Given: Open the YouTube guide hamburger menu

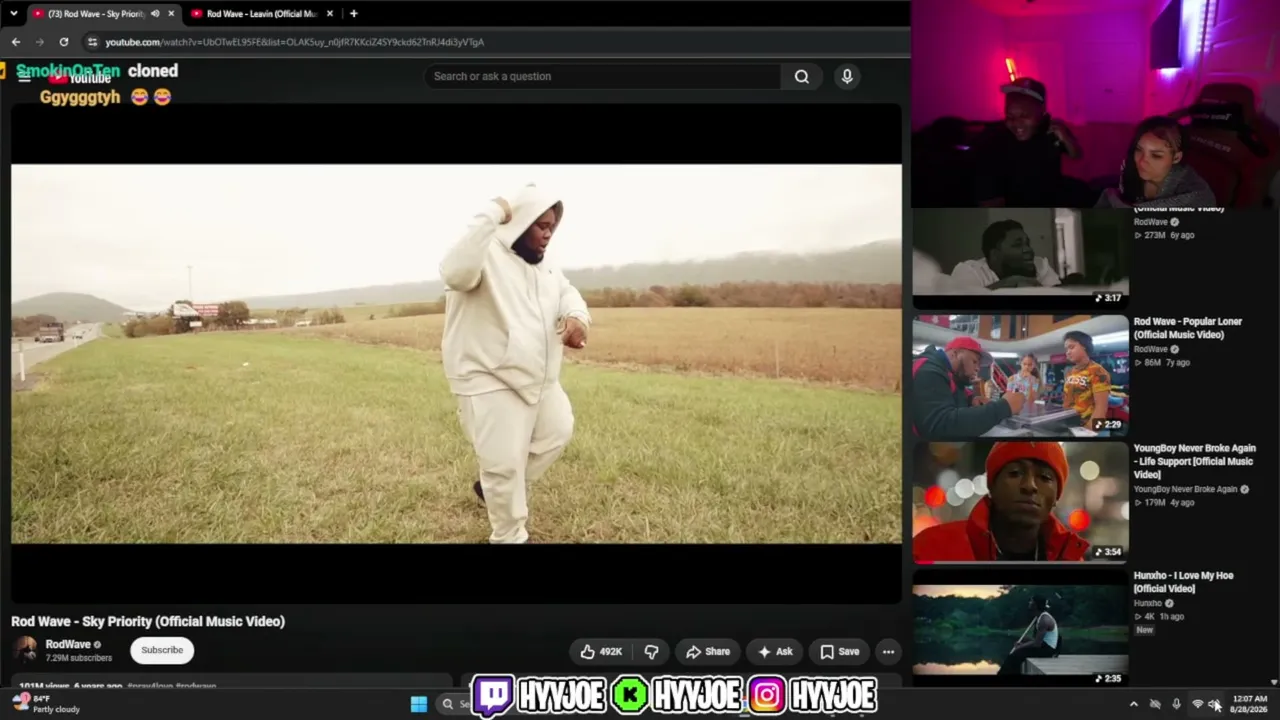Looking at the screenshot, I should click(x=24, y=77).
